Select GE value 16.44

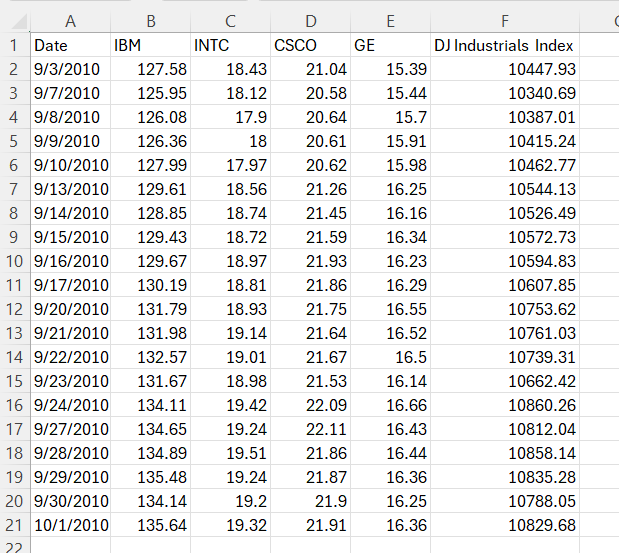pos(390,453)
